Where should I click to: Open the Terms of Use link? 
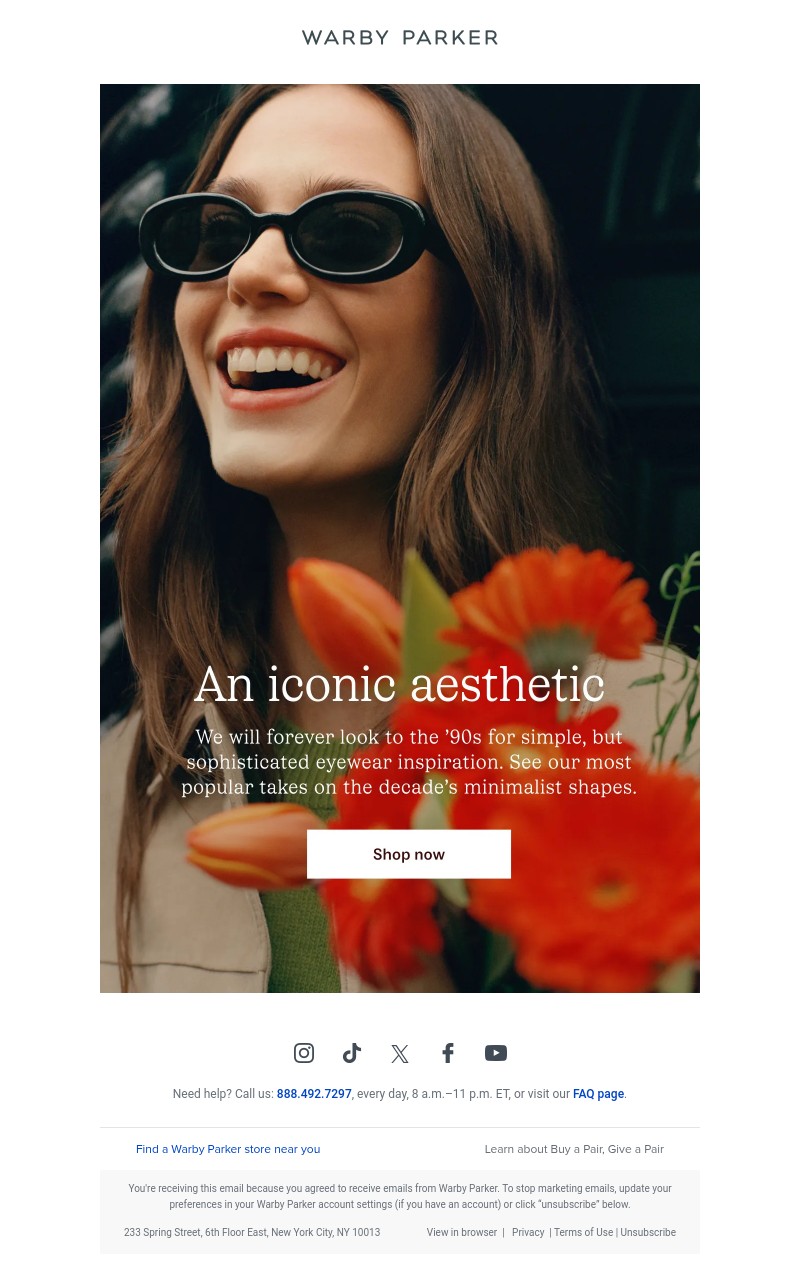coord(583,1232)
